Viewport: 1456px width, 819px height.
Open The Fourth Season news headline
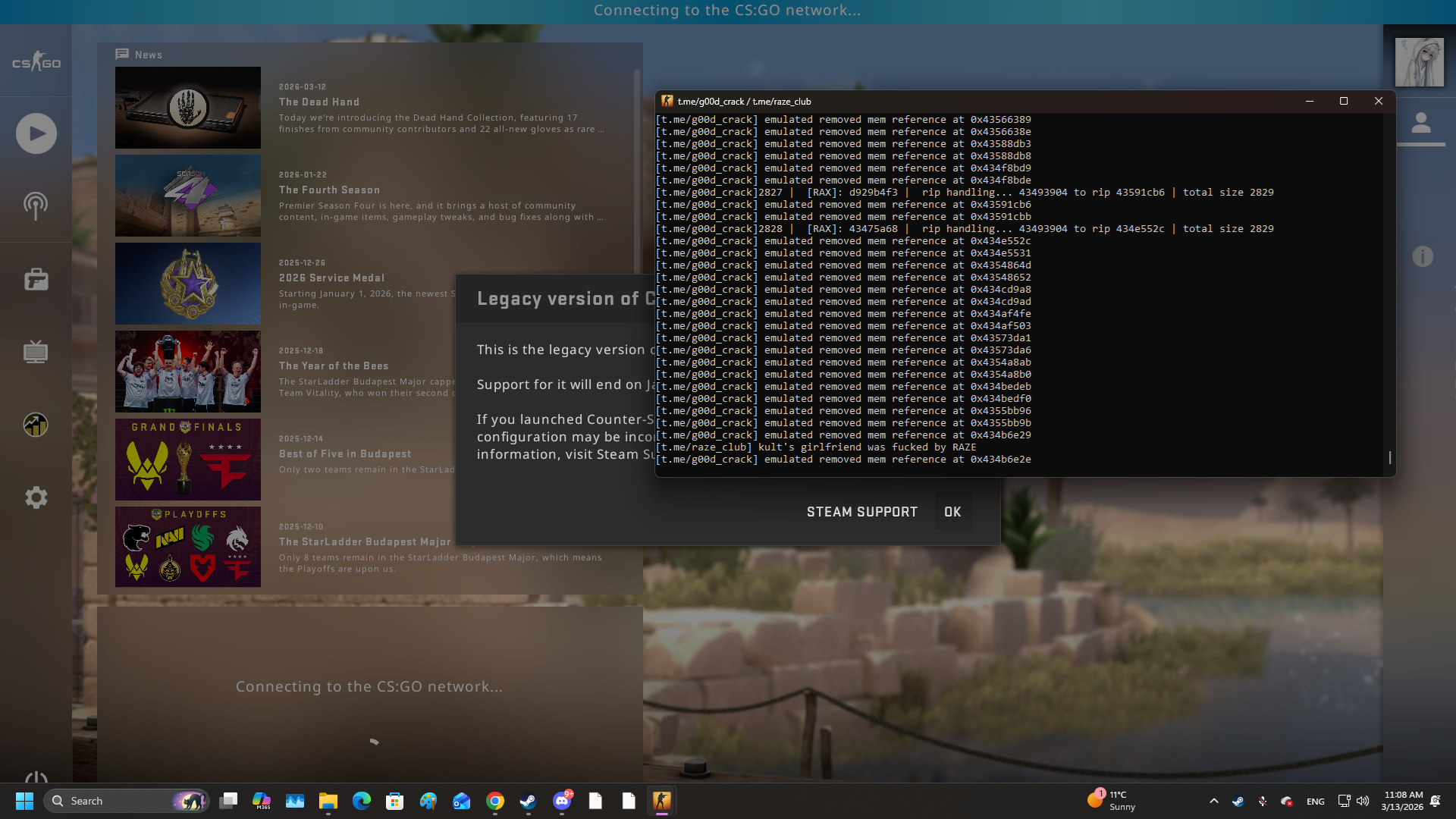[329, 190]
